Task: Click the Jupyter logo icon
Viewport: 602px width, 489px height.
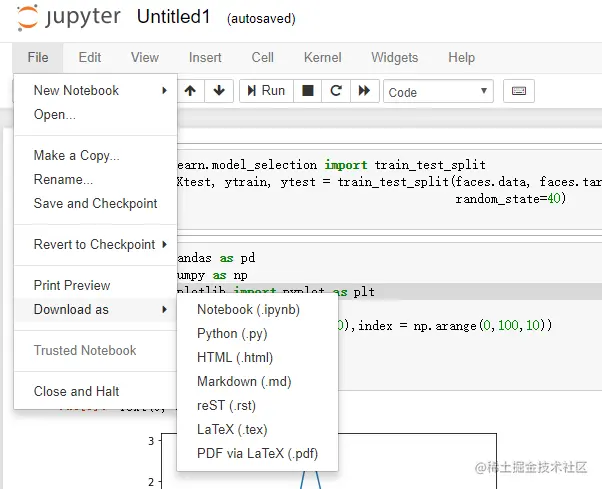Action: (x=28, y=18)
